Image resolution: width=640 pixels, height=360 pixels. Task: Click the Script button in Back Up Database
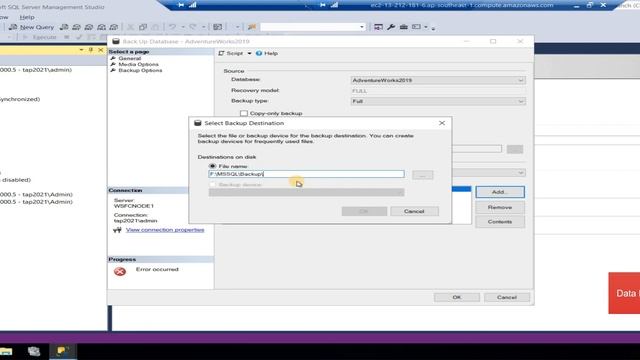(231, 53)
